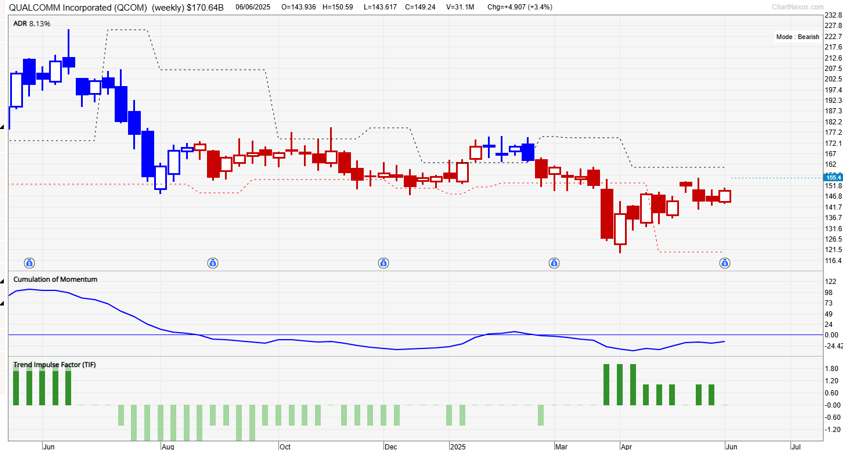
Task: Click the Trend Impulse Factor (TIF) panel title
Action: [55, 365]
